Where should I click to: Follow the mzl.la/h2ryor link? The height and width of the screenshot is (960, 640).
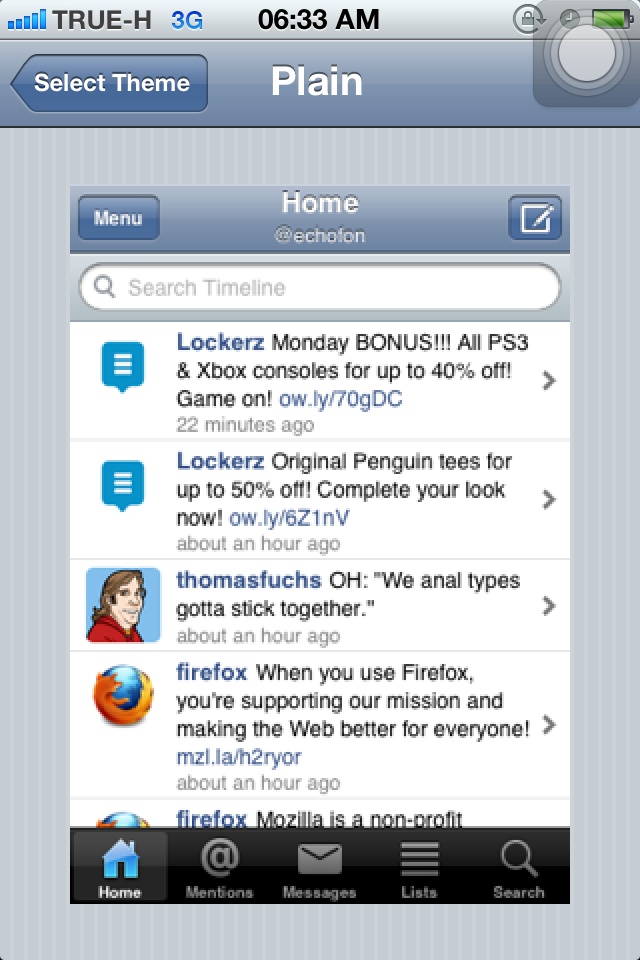coord(238,757)
